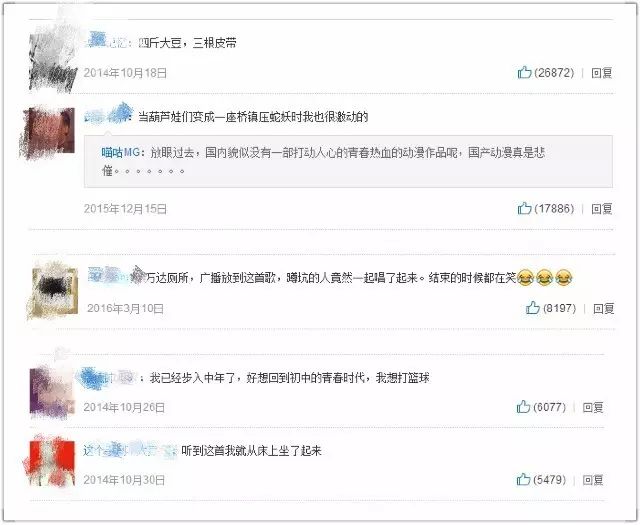
Task: Like the Wanda restroom comment
Action: coord(533,307)
